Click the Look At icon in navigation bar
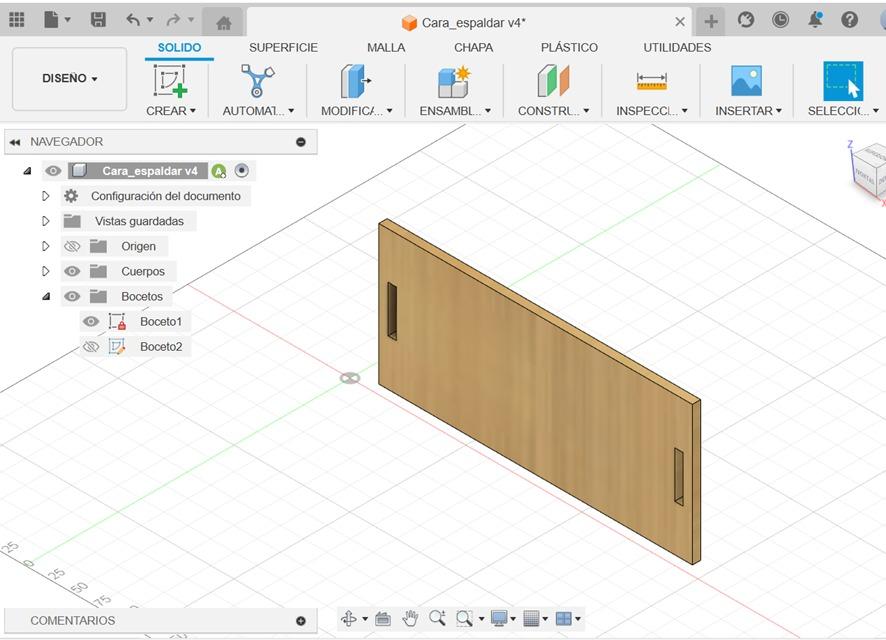The width and height of the screenshot is (886, 640). pos(383,619)
